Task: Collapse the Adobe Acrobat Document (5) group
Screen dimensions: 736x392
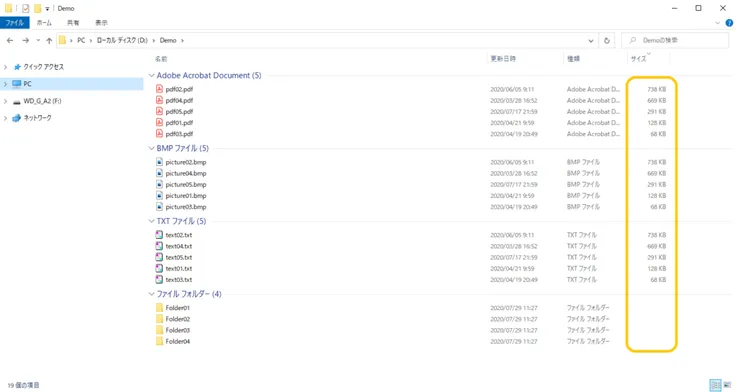Action: (x=152, y=76)
